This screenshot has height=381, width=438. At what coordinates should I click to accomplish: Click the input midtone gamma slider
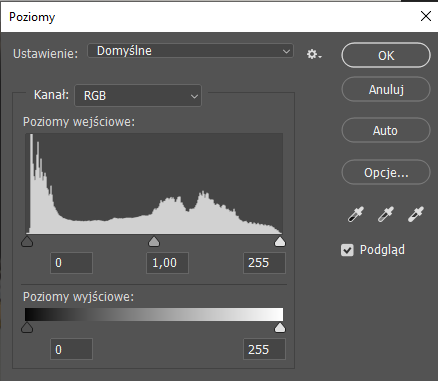pyautogui.click(x=154, y=242)
